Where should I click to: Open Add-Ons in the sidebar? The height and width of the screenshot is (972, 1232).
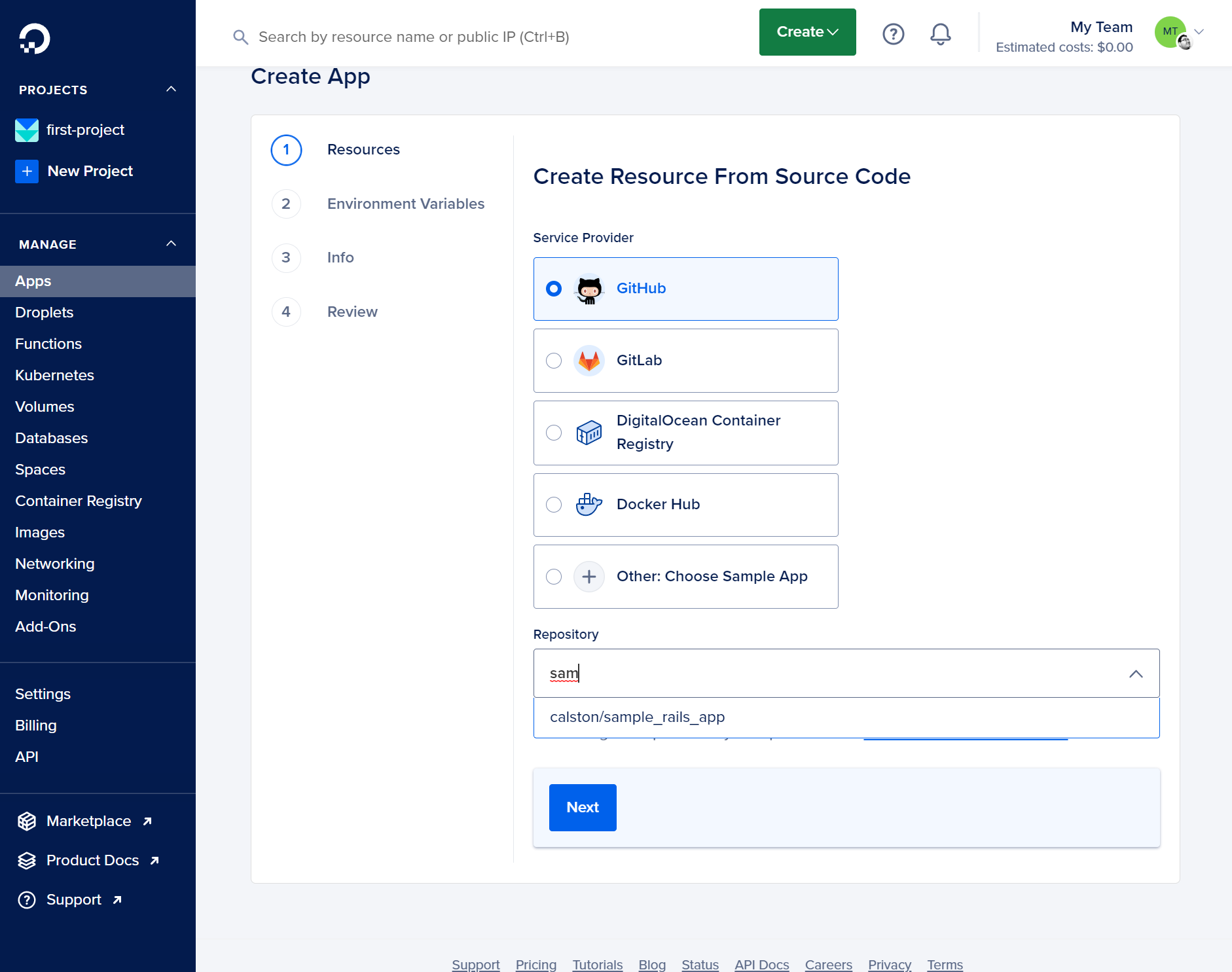click(98, 627)
